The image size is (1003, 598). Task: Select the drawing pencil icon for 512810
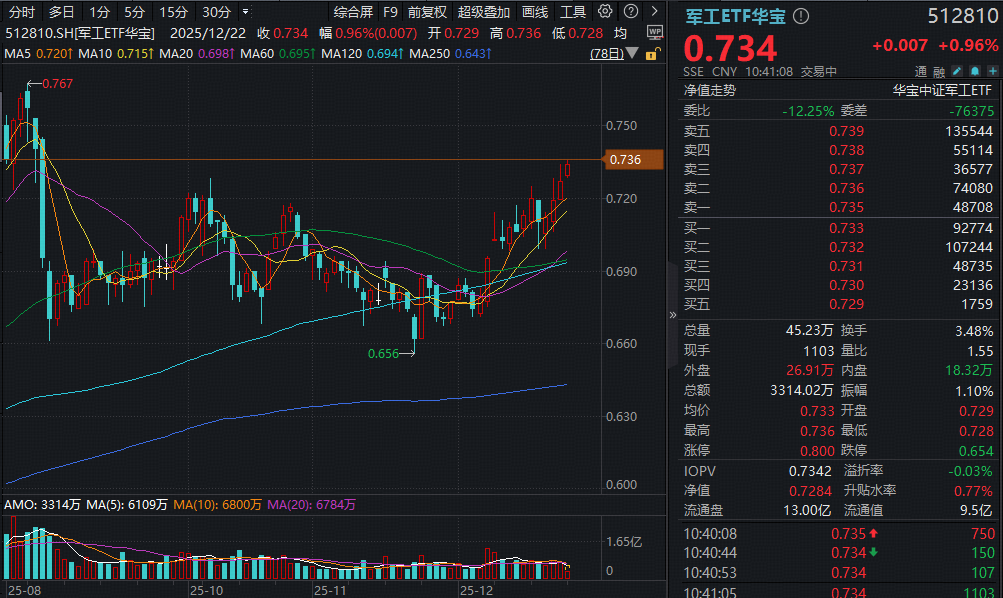click(956, 71)
